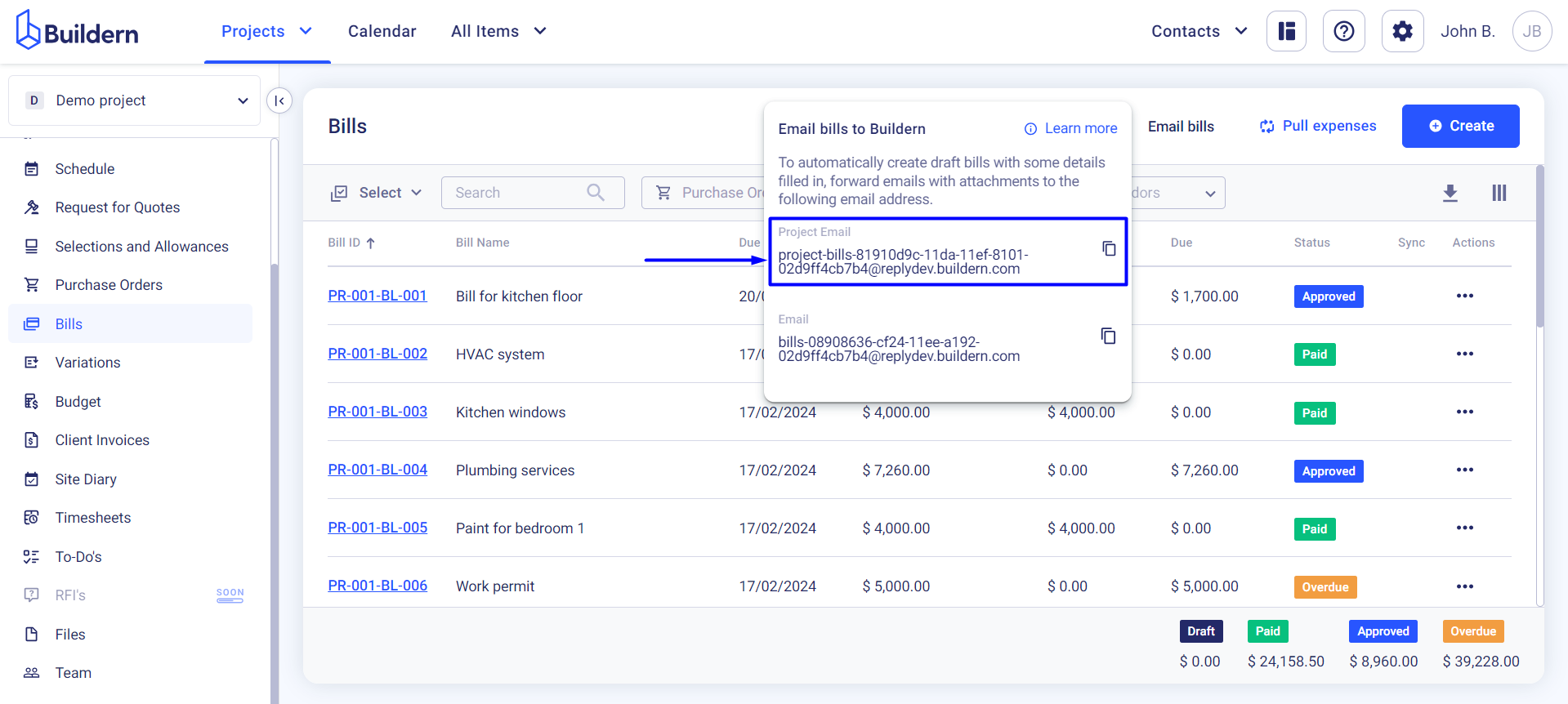This screenshot has width=1568, height=704.
Task: Open Client Invoices in sidebar
Action: coord(102,440)
